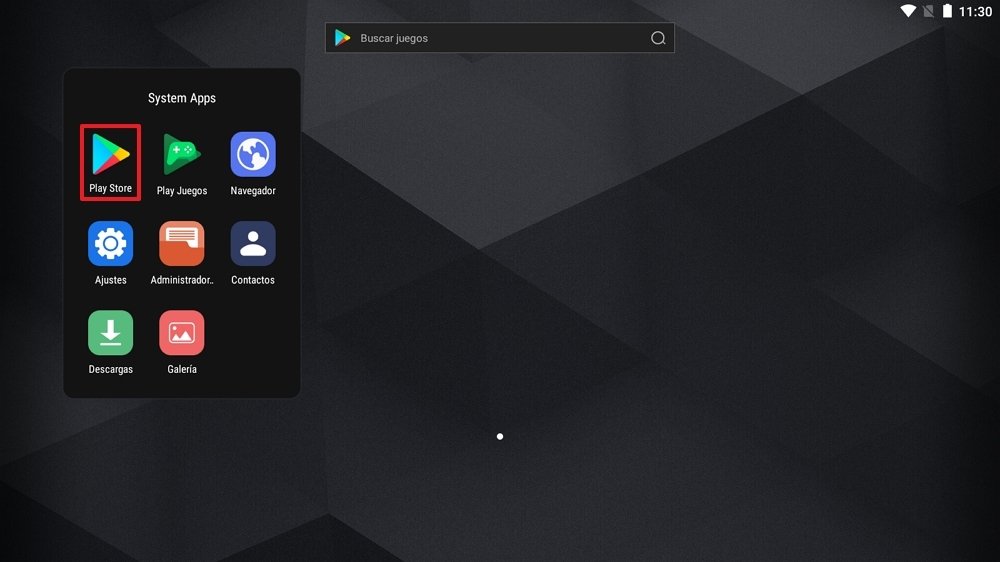
Task: Focus the Buscar juegos search field
Action: click(499, 38)
